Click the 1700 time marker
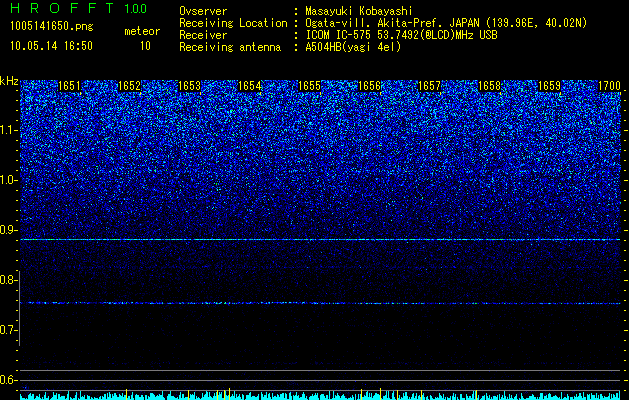The height and width of the screenshot is (400, 629). tap(609, 86)
